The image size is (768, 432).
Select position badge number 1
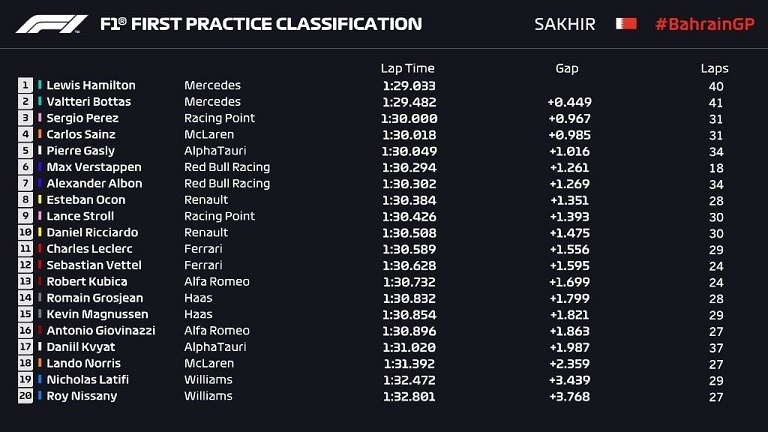25,85
